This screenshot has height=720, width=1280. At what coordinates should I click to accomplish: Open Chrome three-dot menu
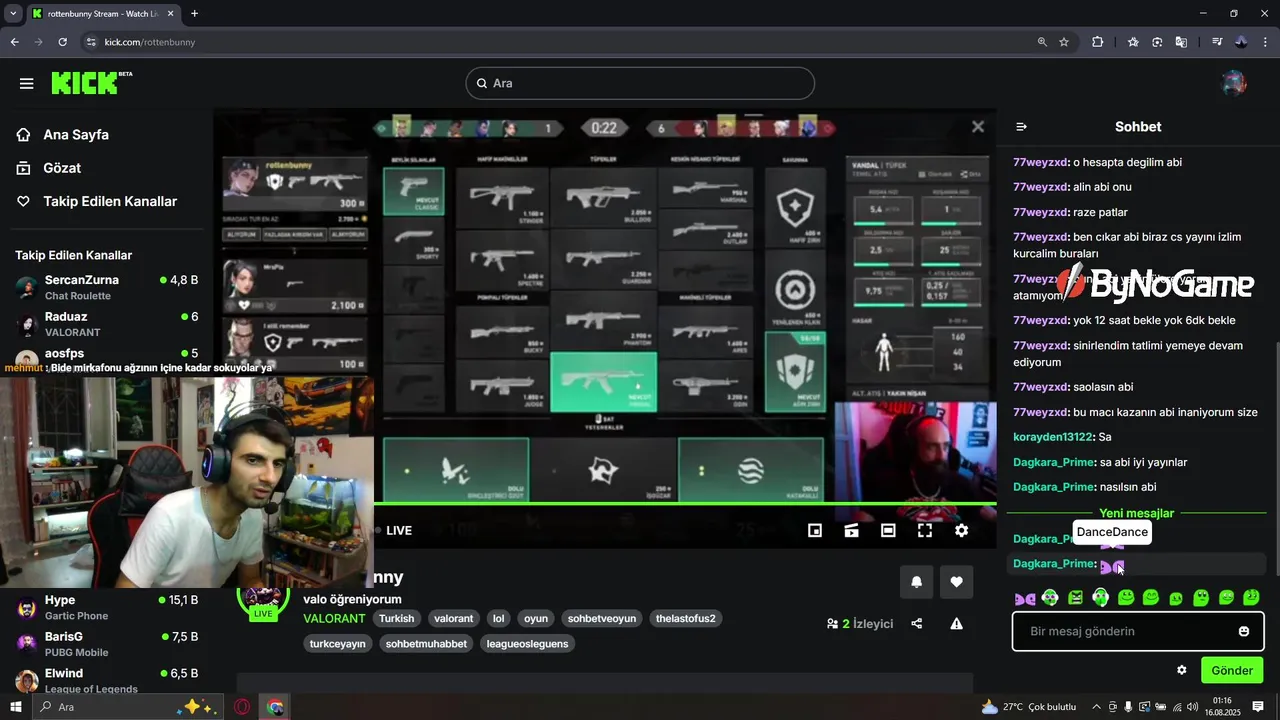click(x=1265, y=42)
